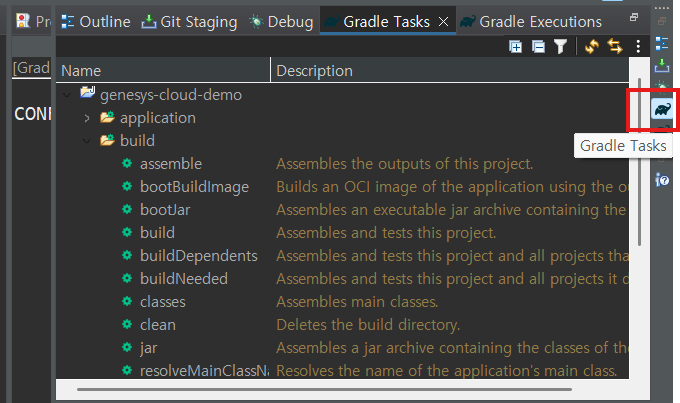This screenshot has height=403, width=680.
Task: Collapse all nodes in Gradle Tasks toolbar
Action: point(538,46)
